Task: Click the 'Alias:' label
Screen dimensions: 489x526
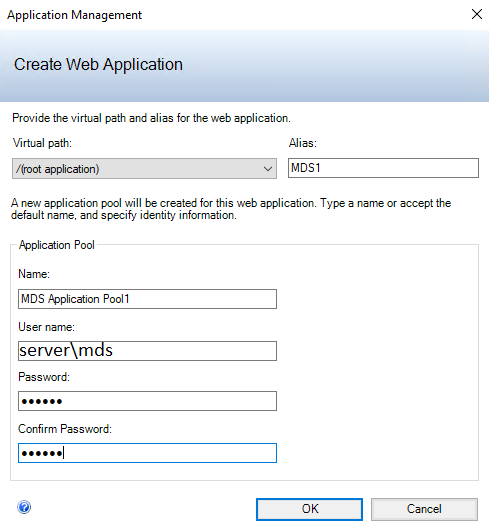Action: 303,143
